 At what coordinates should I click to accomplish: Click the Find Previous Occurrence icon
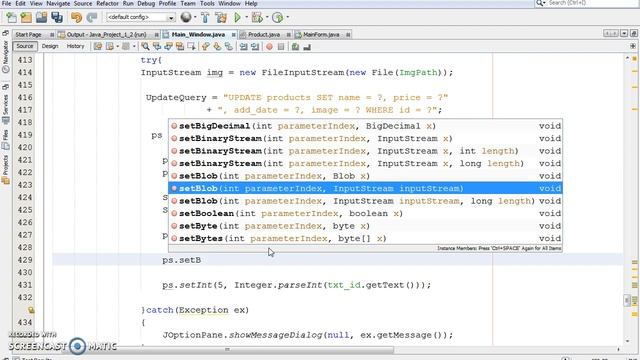tap(157, 47)
